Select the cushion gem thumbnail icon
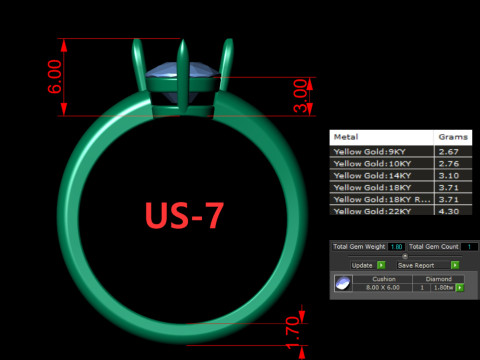The width and height of the screenshot is (480, 360). (x=343, y=283)
